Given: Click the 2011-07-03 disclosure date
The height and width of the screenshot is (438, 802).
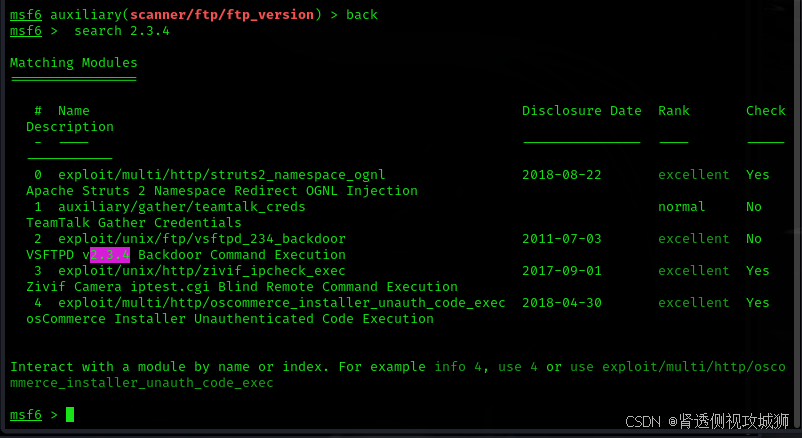Looking at the screenshot, I should (562, 239).
